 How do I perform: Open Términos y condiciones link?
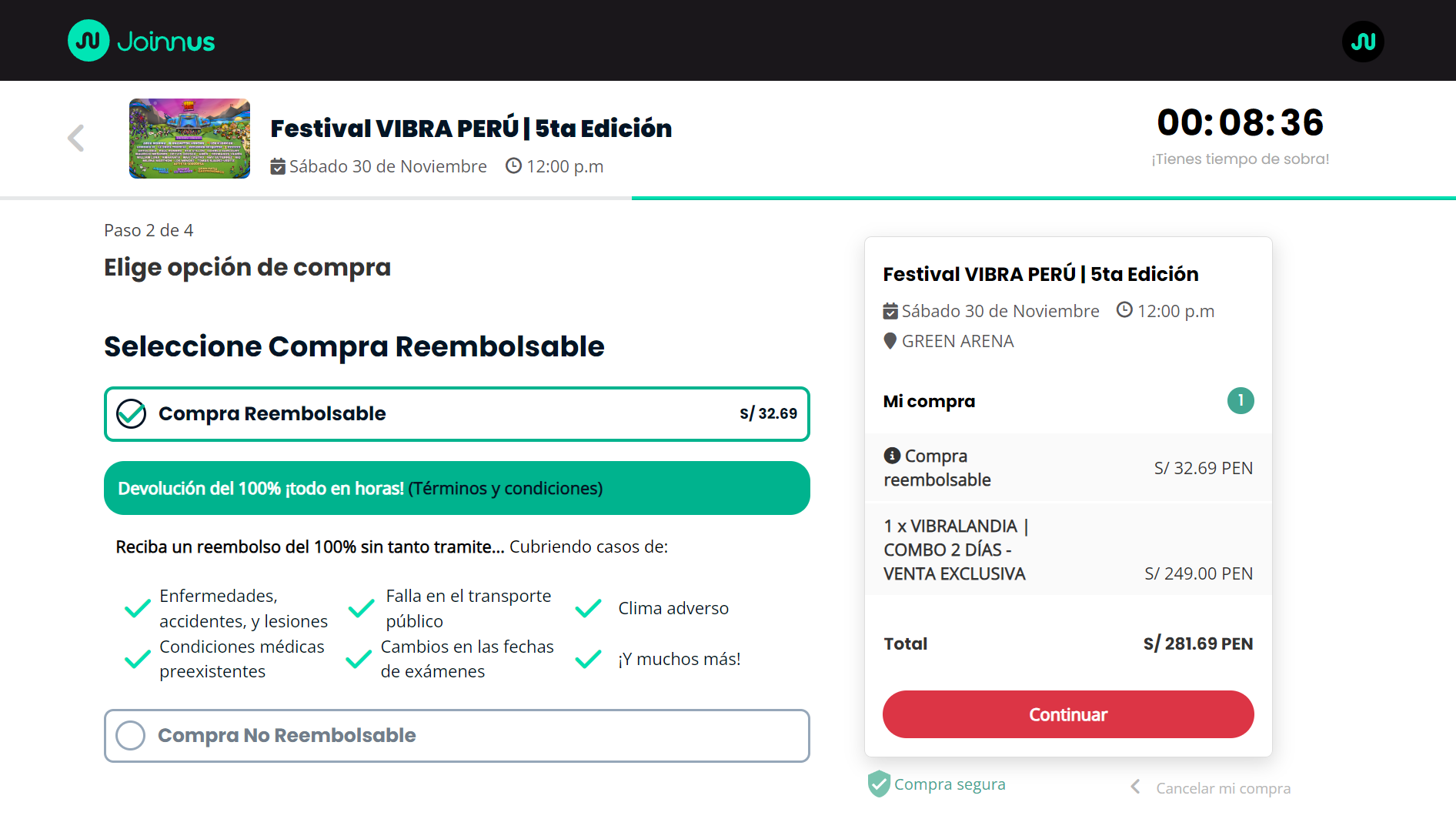(506, 487)
